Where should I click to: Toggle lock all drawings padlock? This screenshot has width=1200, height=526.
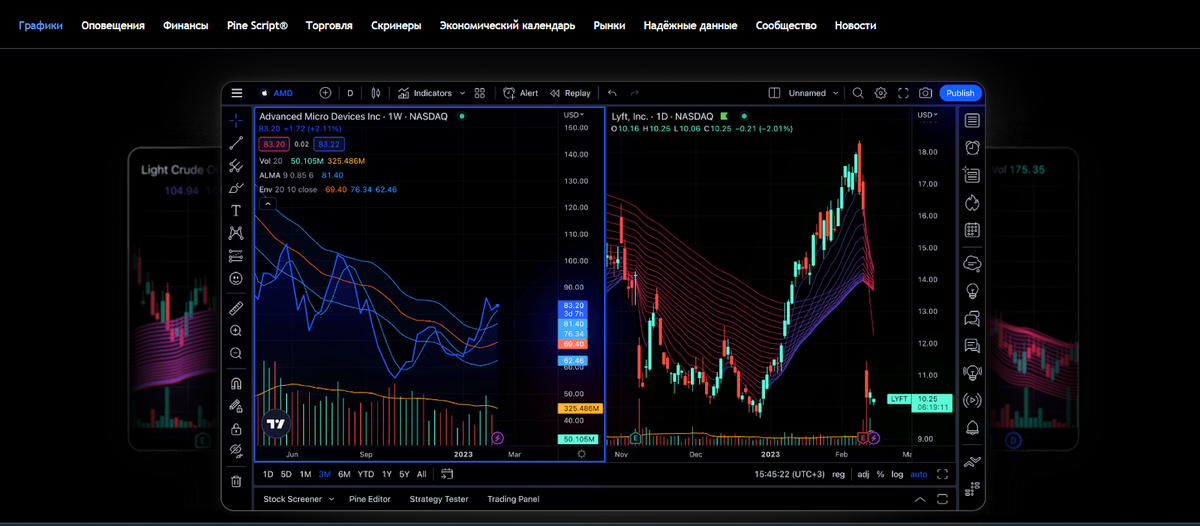click(236, 428)
